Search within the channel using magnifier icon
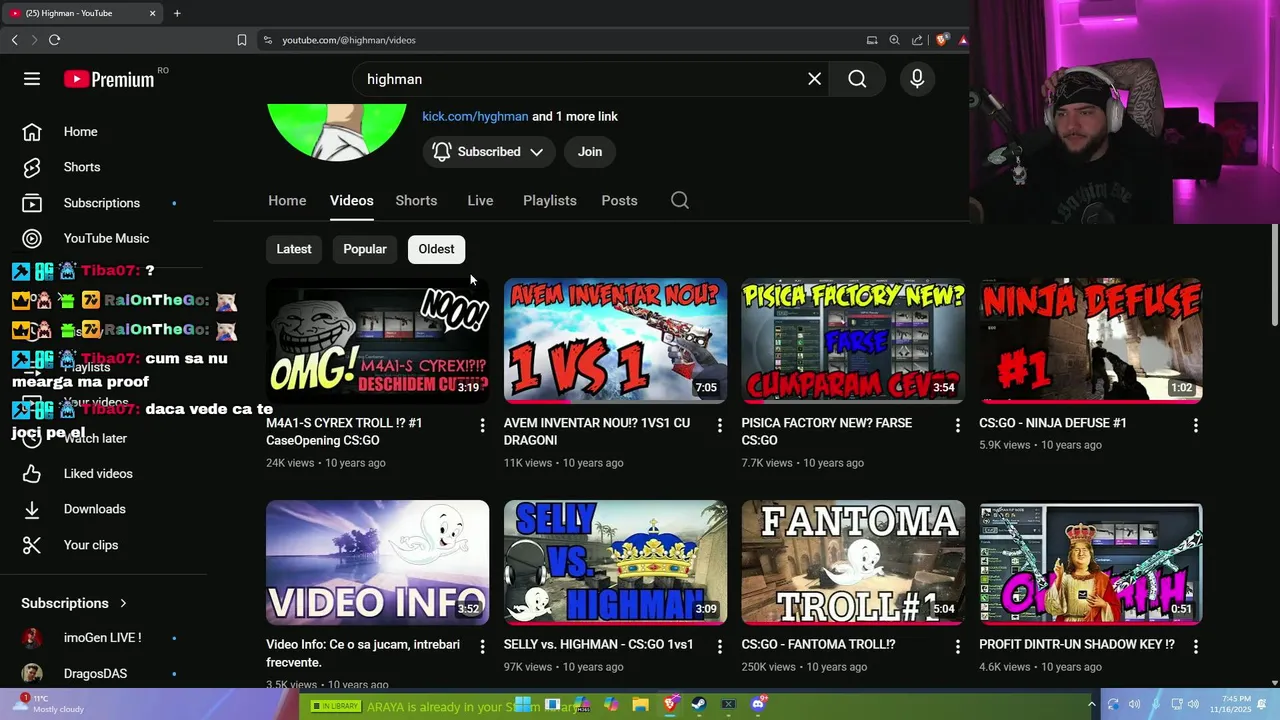 pos(680,200)
